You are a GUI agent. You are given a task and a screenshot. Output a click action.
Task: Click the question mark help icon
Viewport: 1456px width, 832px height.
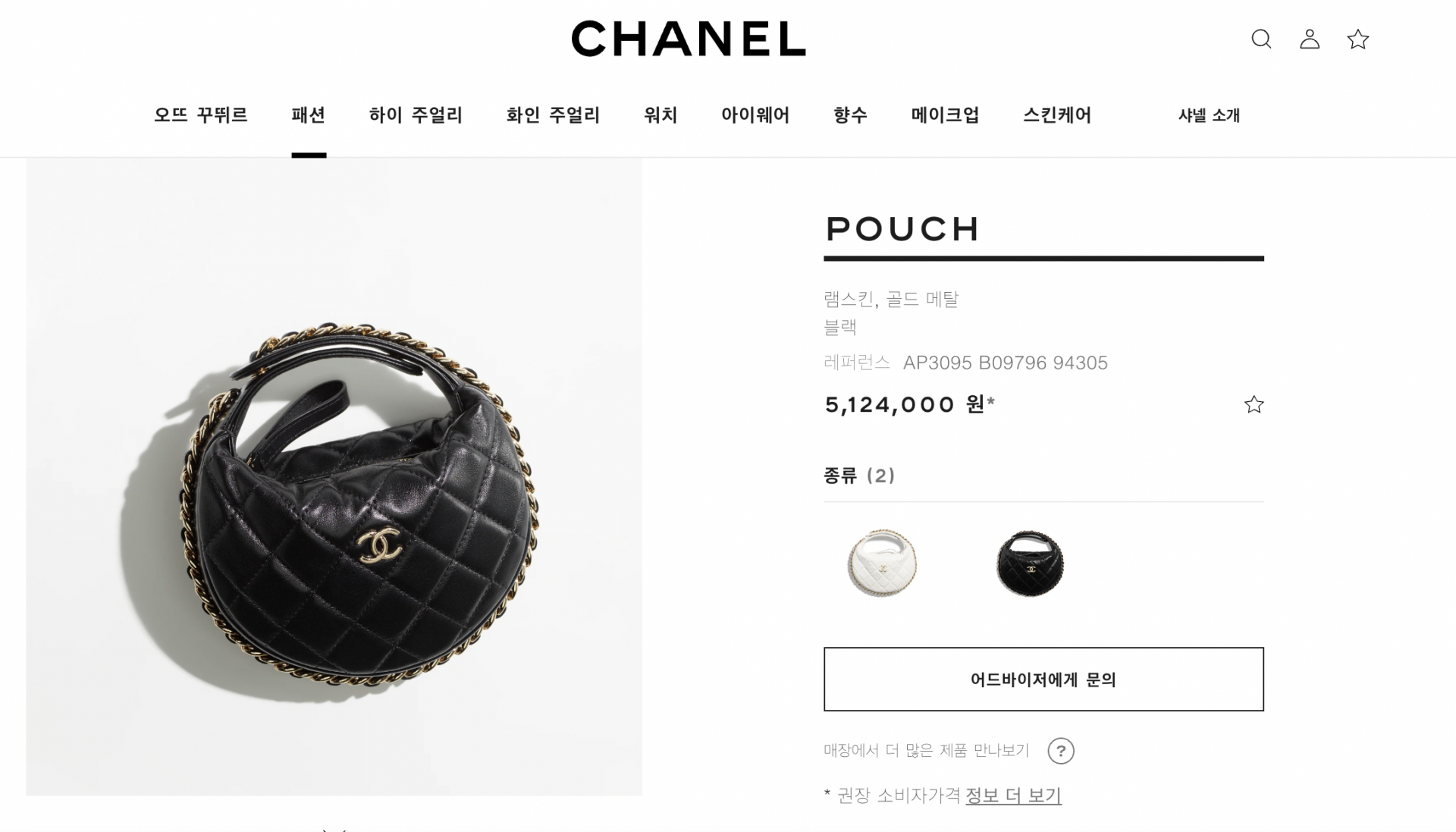click(x=1060, y=751)
